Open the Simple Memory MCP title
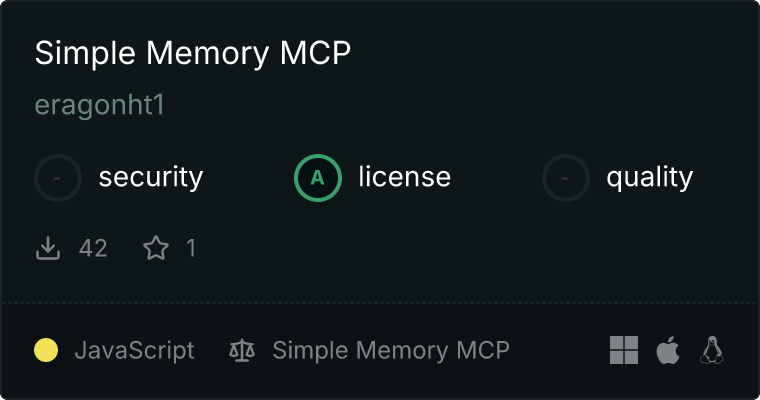The height and width of the screenshot is (400, 760). tap(192, 53)
